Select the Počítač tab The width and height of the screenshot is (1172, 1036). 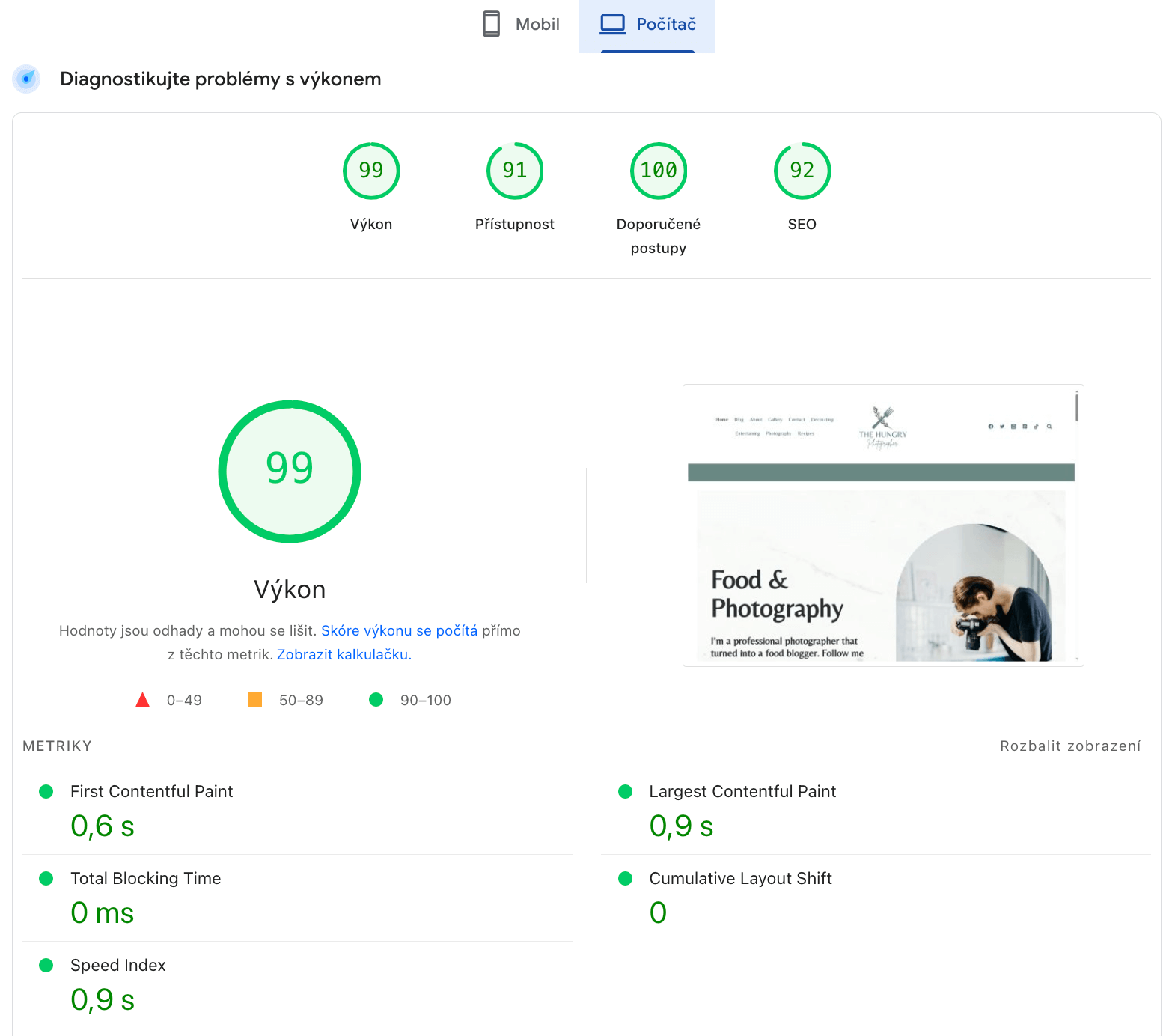click(647, 25)
